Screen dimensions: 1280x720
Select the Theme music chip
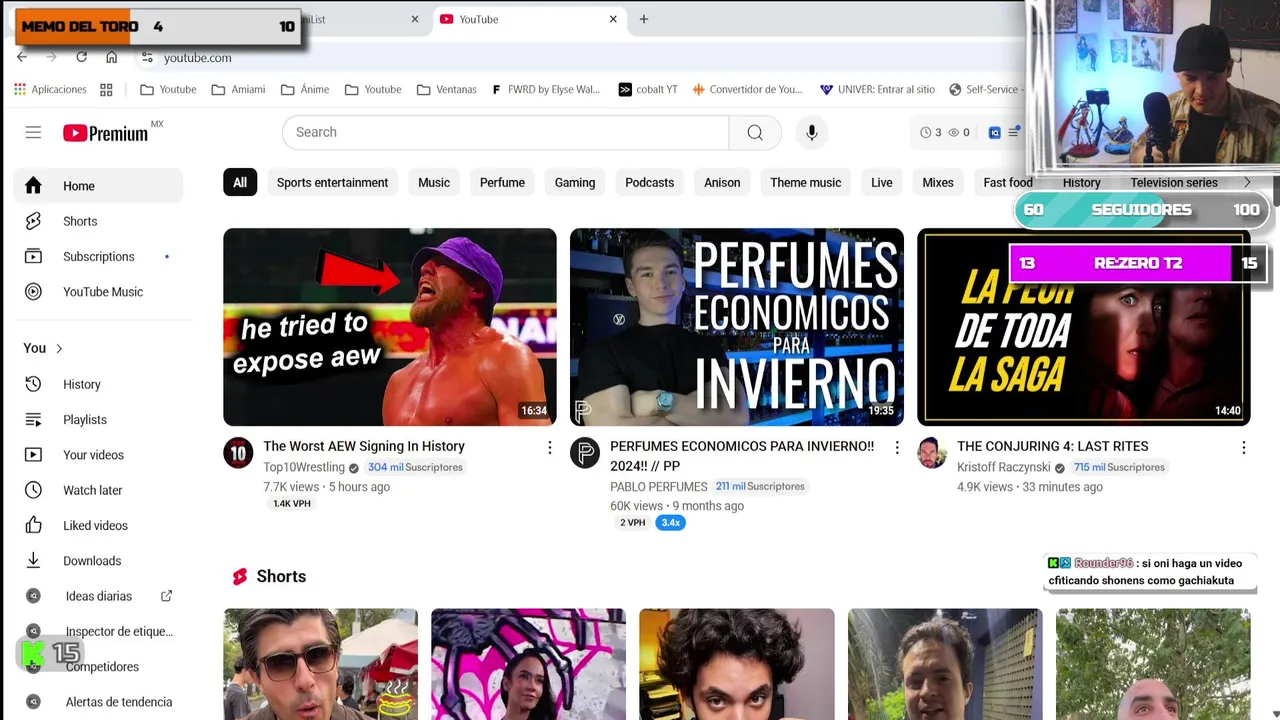pyautogui.click(x=806, y=182)
